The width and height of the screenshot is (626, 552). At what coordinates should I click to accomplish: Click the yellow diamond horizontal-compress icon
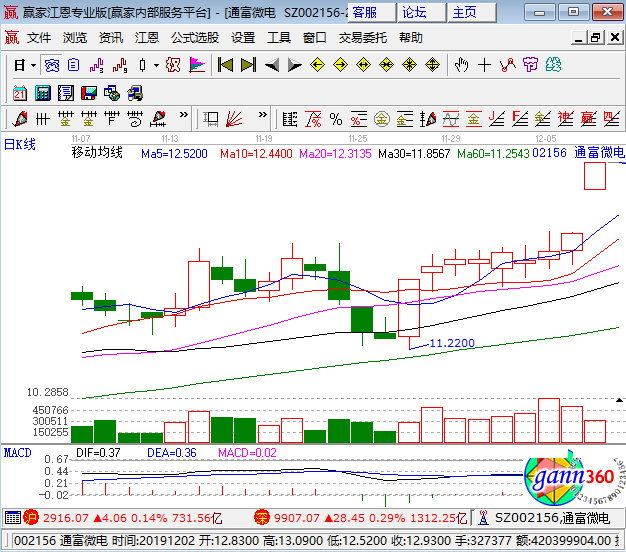386,65
